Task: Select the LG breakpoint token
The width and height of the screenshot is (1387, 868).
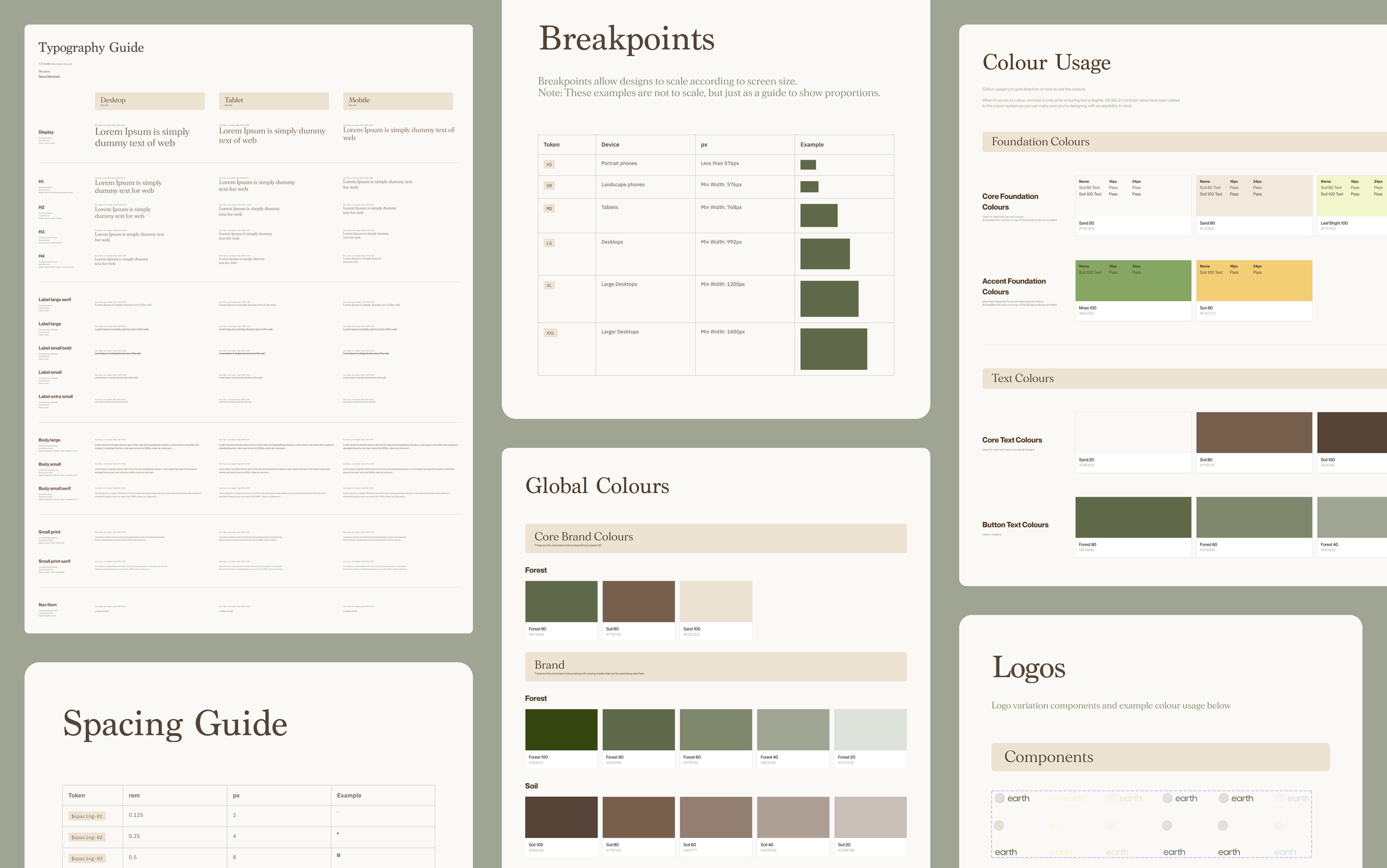Action: pyautogui.click(x=549, y=243)
